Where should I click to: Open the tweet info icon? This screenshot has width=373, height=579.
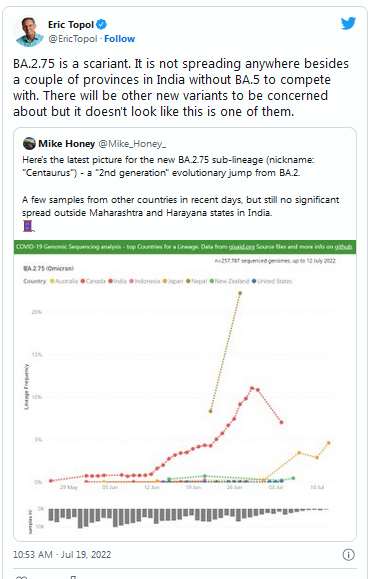pos(348,554)
